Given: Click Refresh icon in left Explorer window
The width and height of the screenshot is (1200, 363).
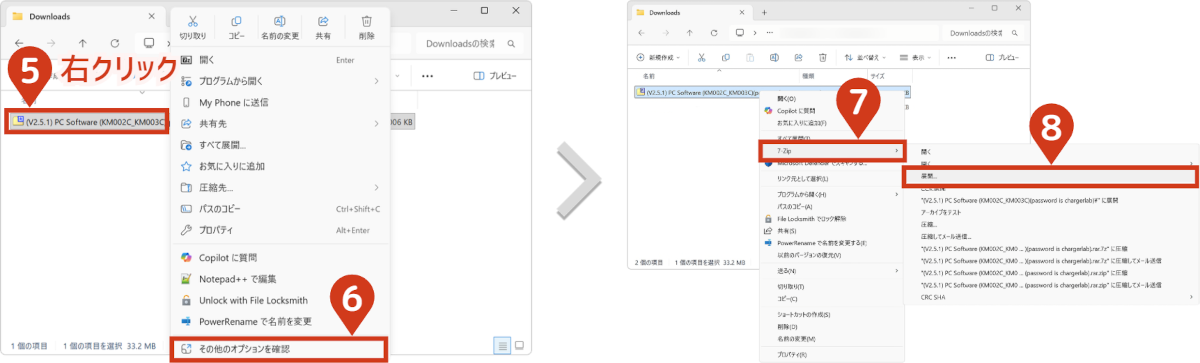Looking at the screenshot, I should tap(115, 44).
